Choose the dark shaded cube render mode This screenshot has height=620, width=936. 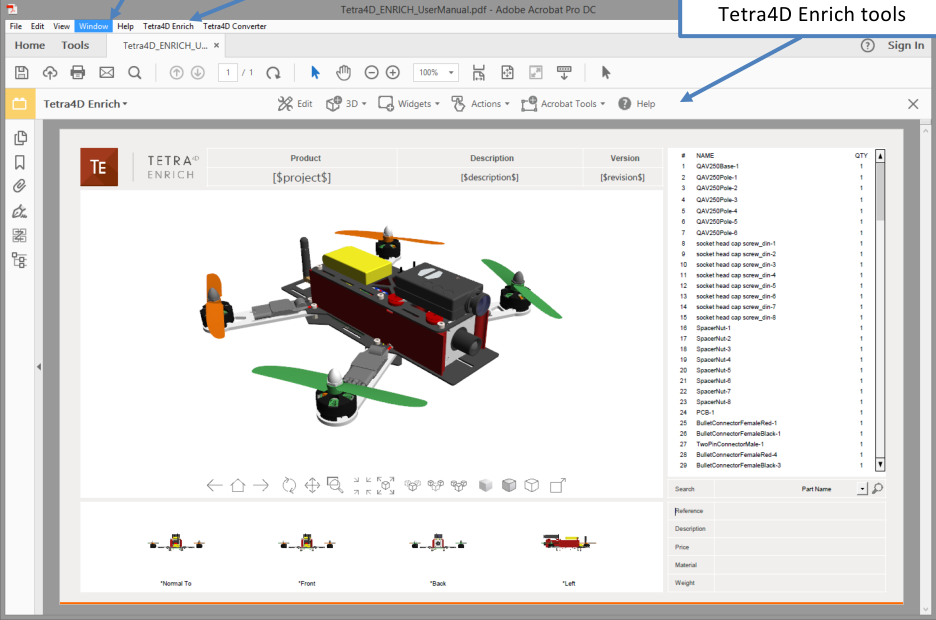tap(509, 485)
